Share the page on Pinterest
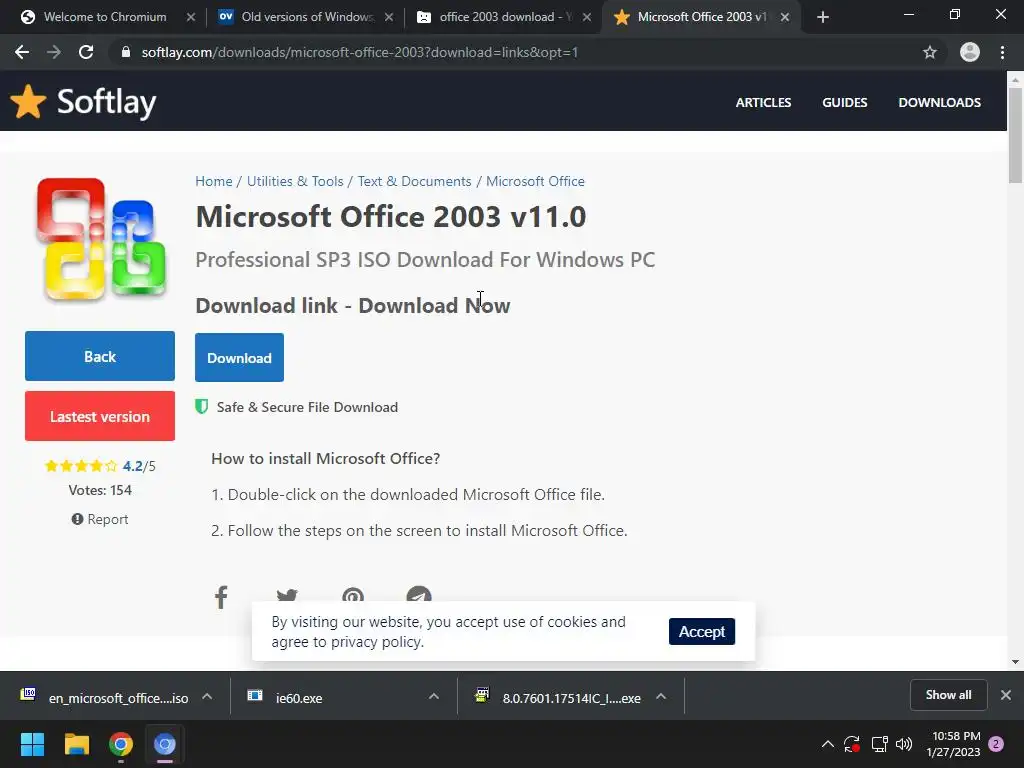The height and width of the screenshot is (768, 1024). (x=353, y=596)
